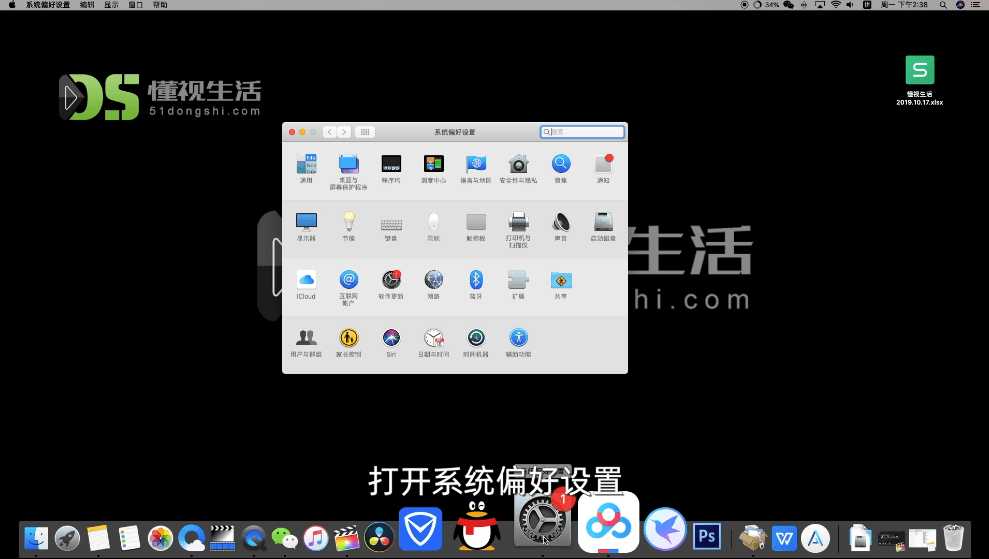Click AirPlay display icon in menu bar
Image resolution: width=989 pixels, height=559 pixels.
click(x=820, y=4)
